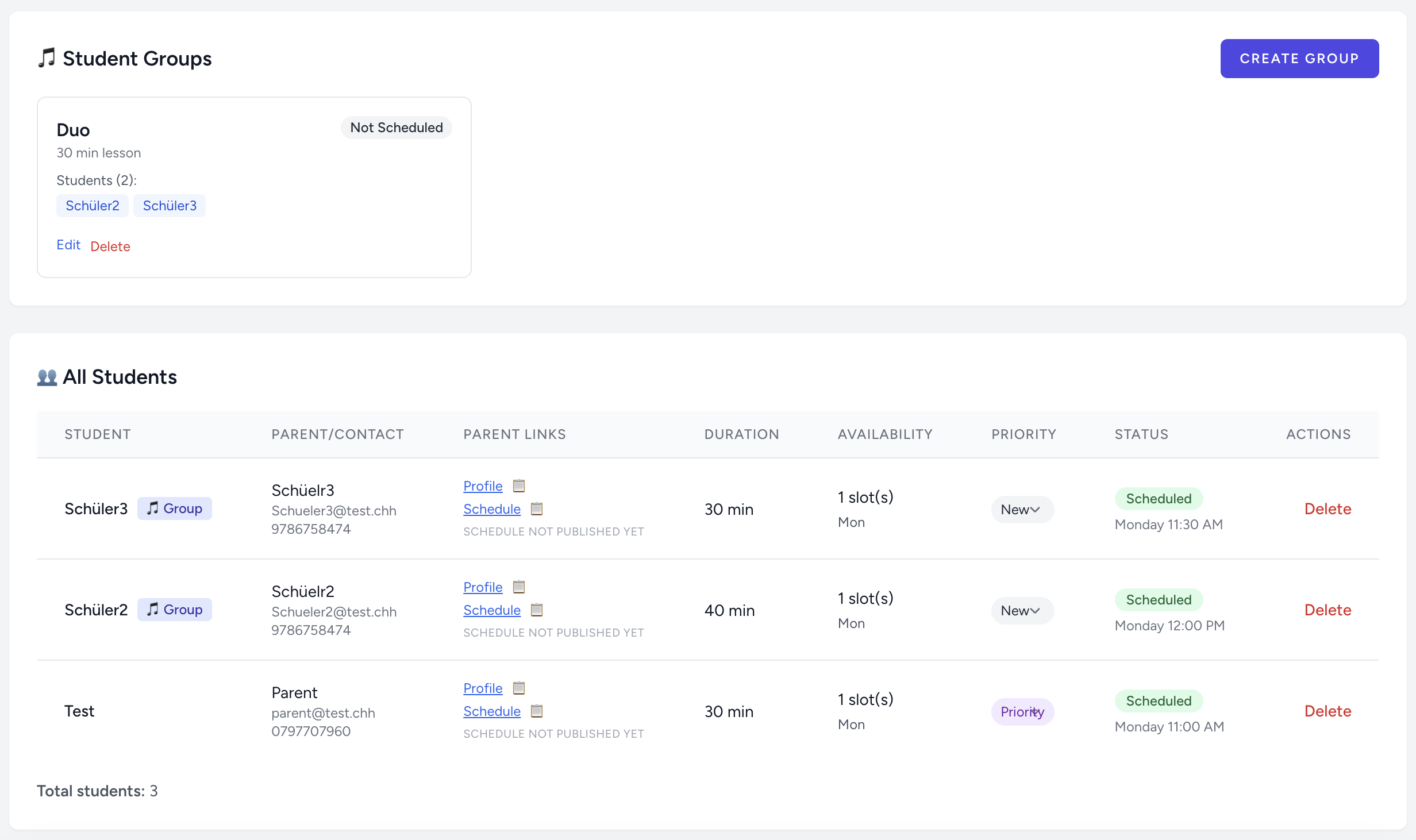Copy Test student's profile link clipboard icon
This screenshot has width=1416, height=840.
tap(518, 688)
